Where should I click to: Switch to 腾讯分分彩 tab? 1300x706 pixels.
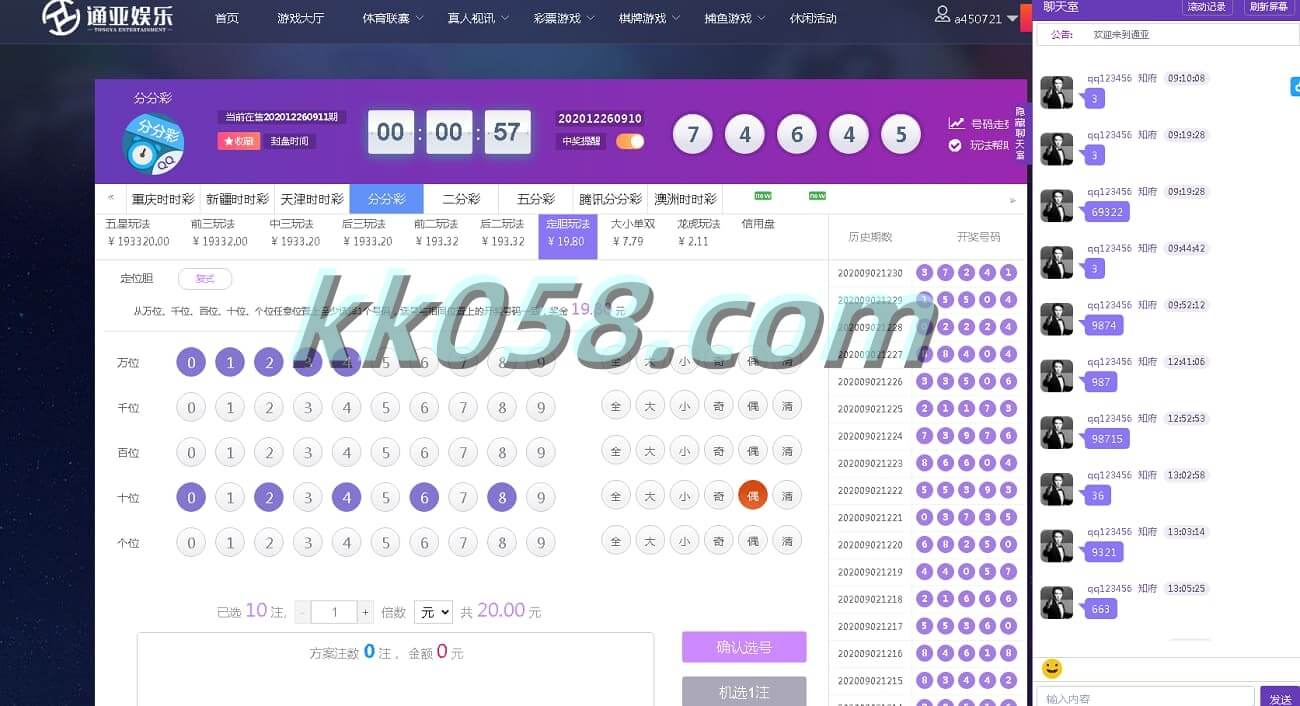click(x=610, y=199)
